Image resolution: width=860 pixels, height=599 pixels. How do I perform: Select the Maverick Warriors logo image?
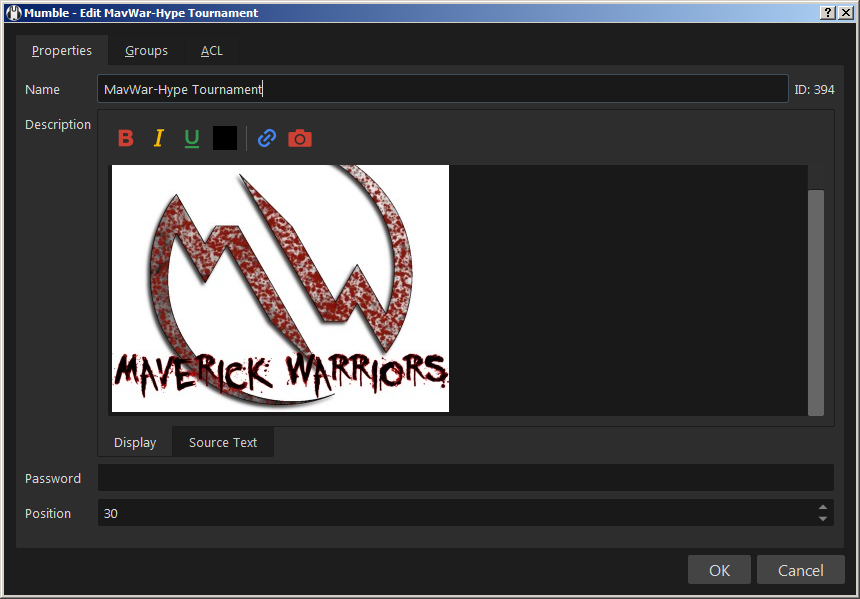pyautogui.click(x=280, y=289)
